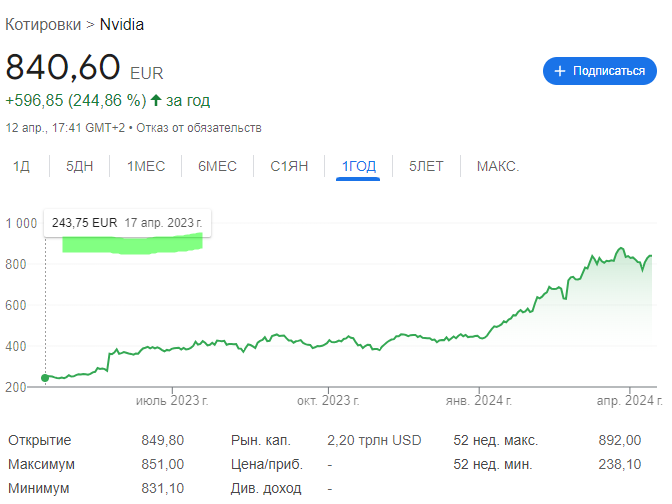Screen dimensions: 672x504
Task: Click the апр. 2024 г. axis label
Action: coord(630,401)
